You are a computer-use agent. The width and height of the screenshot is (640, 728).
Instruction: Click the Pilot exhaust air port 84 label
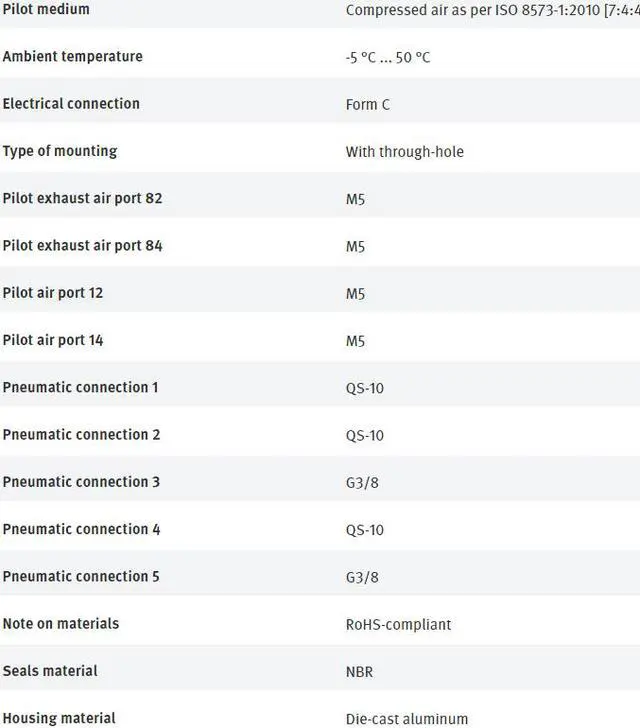pos(82,246)
